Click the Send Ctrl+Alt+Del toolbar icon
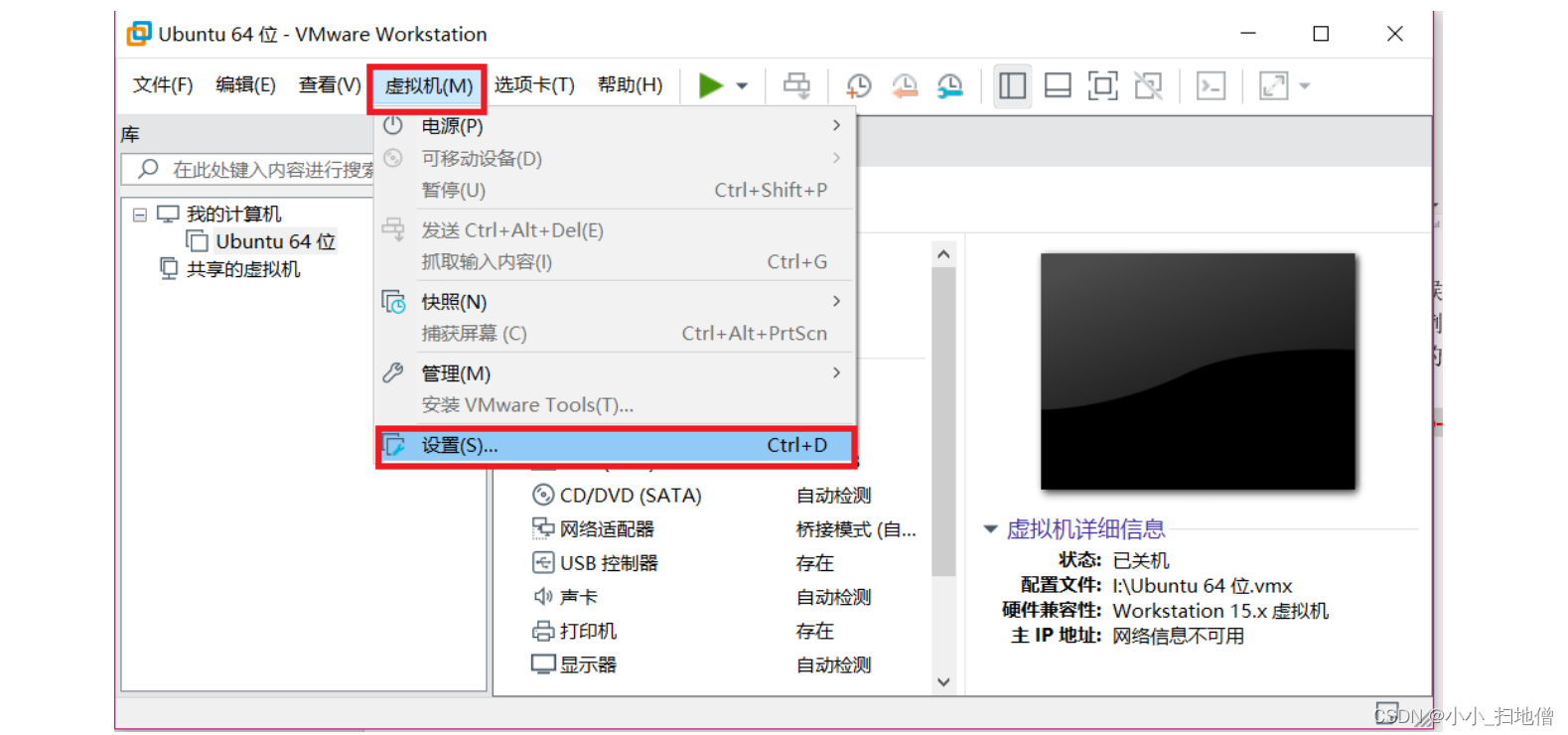The image size is (1568, 735). (796, 85)
